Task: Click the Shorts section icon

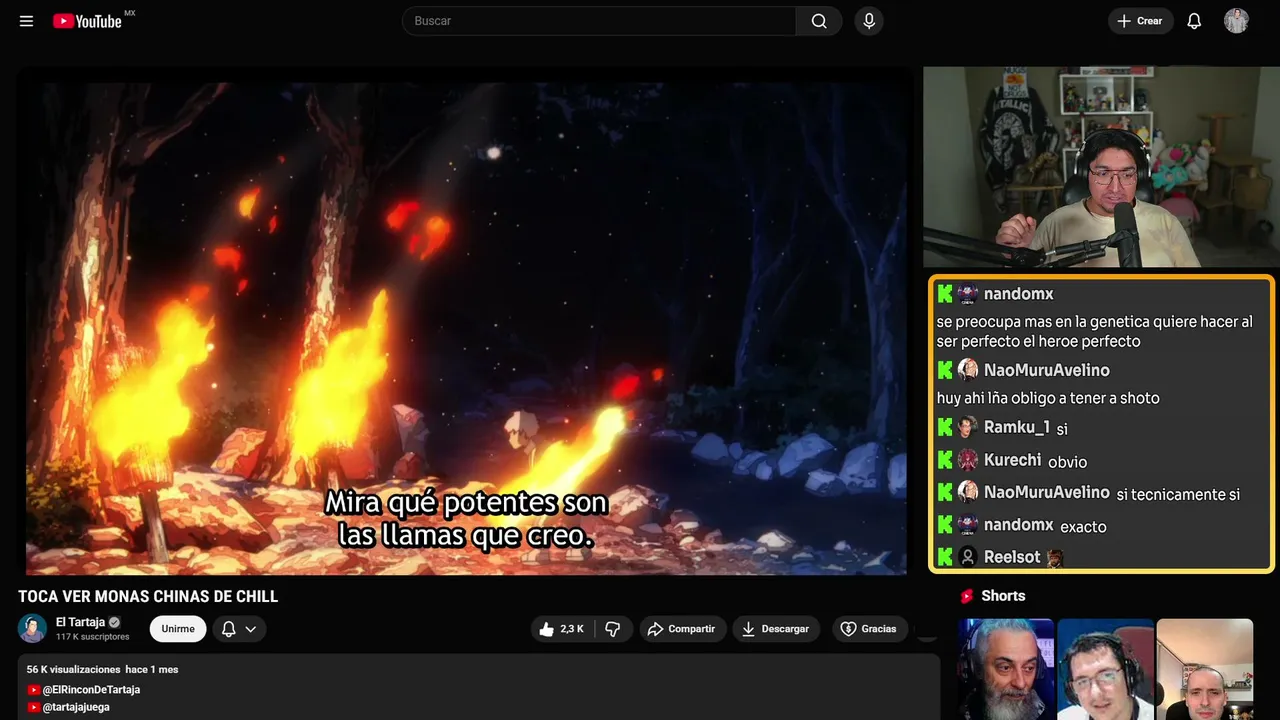Action: 967,596
